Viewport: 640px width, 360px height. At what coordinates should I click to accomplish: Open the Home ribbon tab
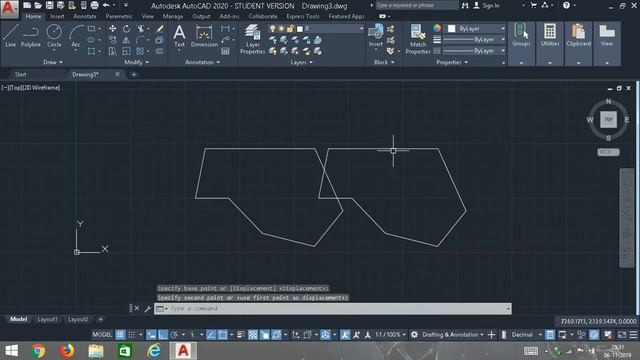click(33, 16)
